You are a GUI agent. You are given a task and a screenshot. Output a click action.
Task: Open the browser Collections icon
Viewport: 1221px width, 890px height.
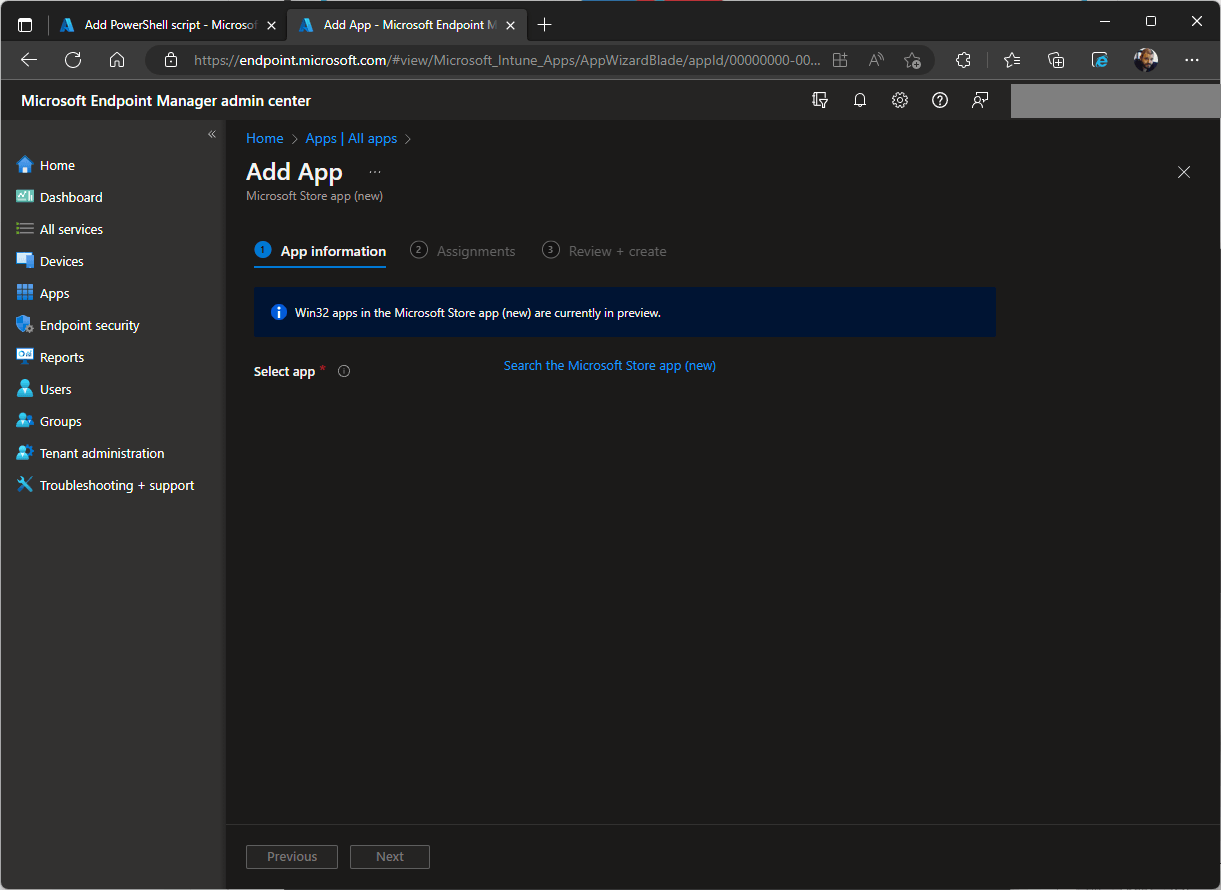(1056, 60)
